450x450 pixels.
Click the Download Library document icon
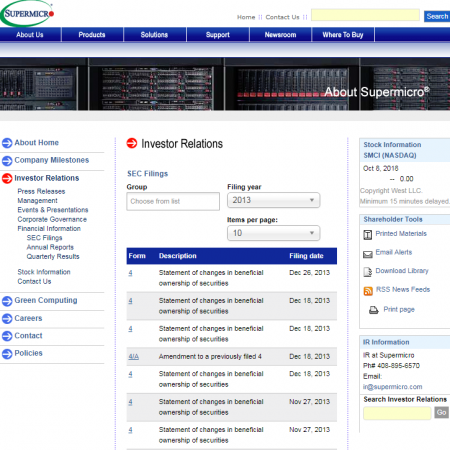367,272
